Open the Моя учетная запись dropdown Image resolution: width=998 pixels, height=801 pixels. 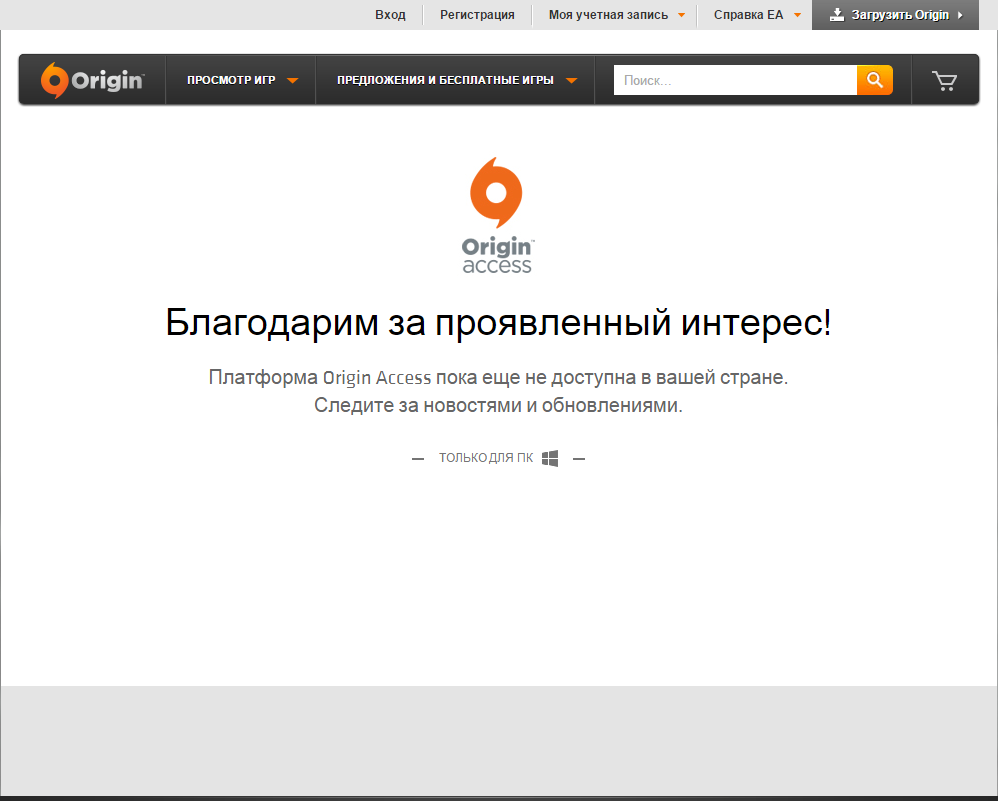pyautogui.click(x=616, y=15)
